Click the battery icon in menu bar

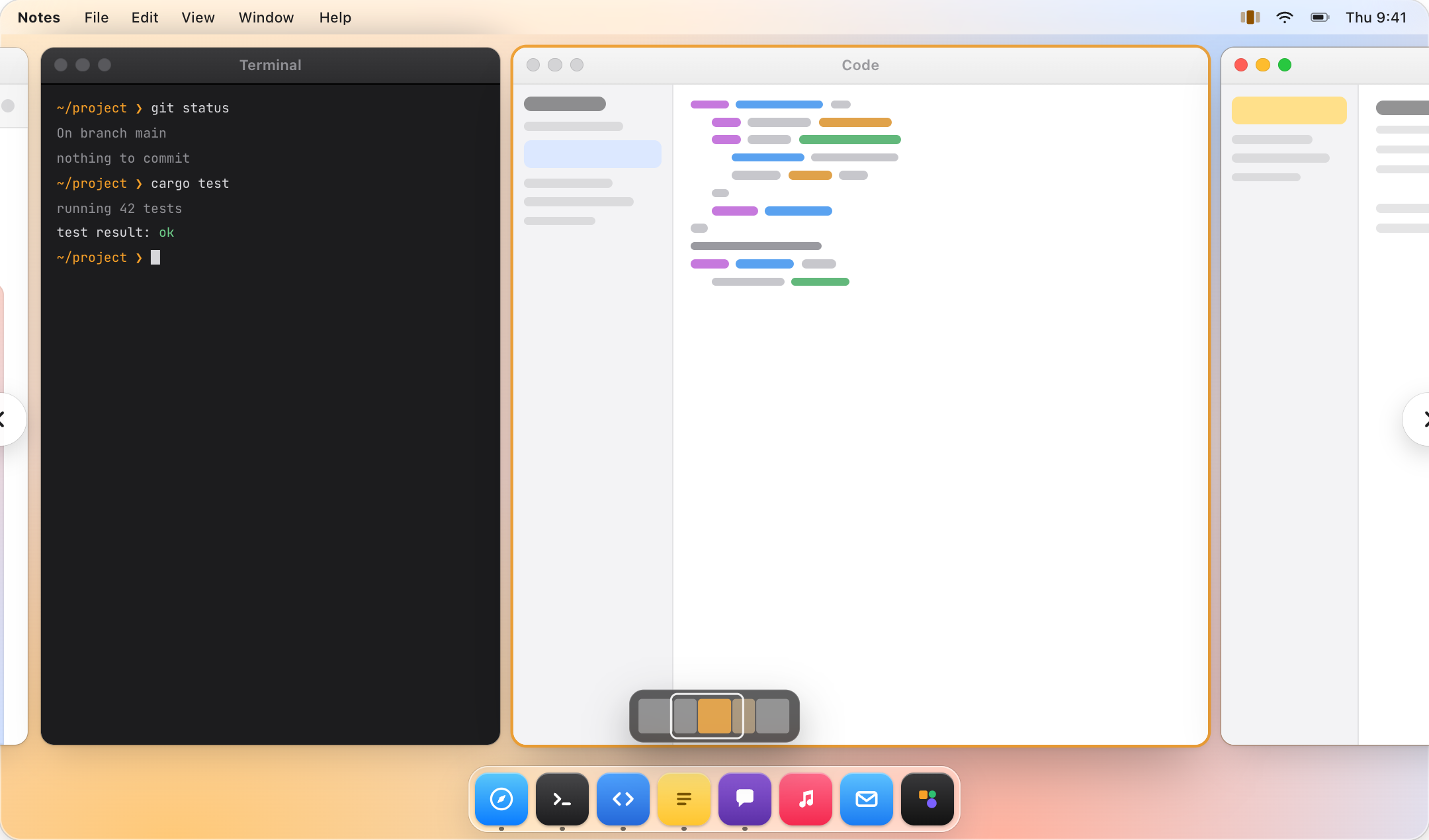pos(1320,17)
